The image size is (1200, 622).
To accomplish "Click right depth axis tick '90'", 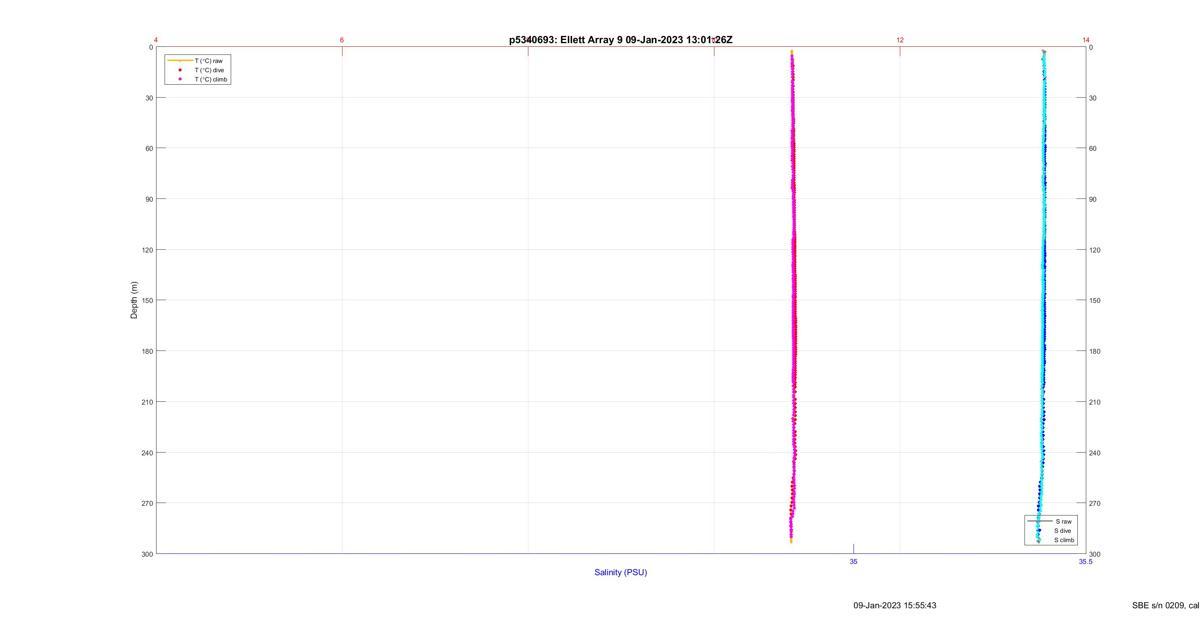I will coord(1093,199).
